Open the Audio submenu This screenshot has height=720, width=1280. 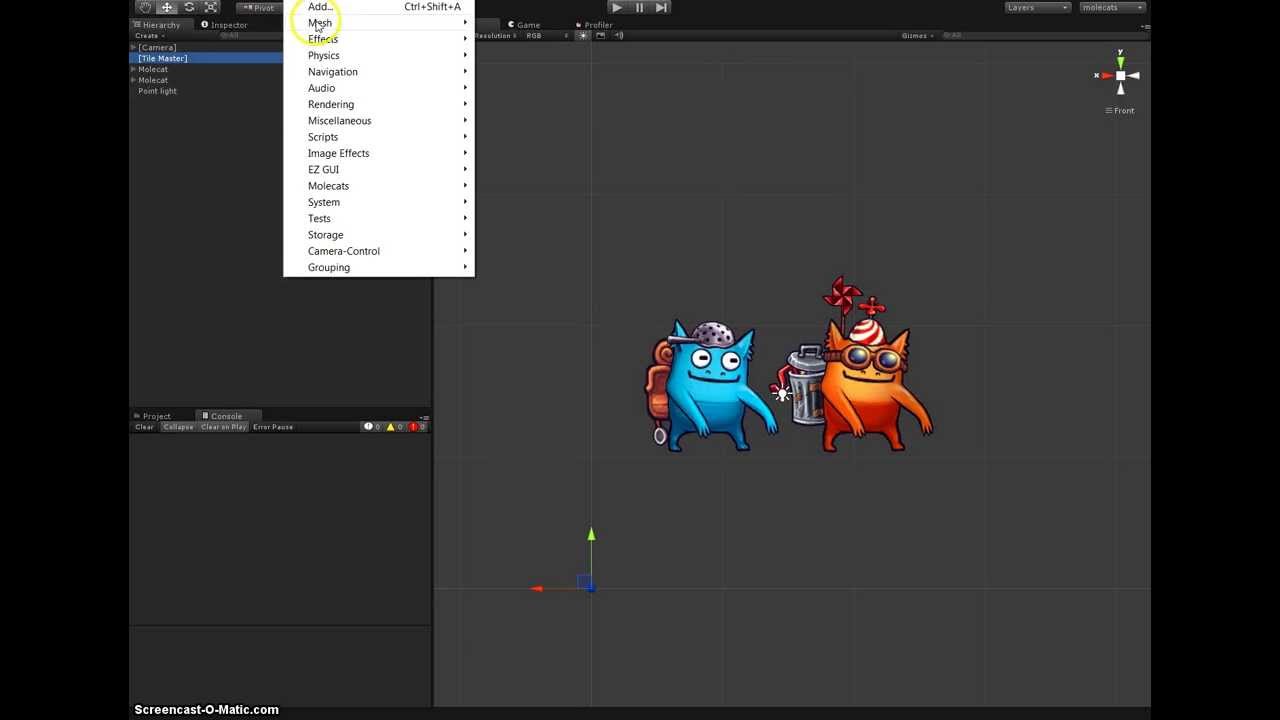tap(378, 88)
